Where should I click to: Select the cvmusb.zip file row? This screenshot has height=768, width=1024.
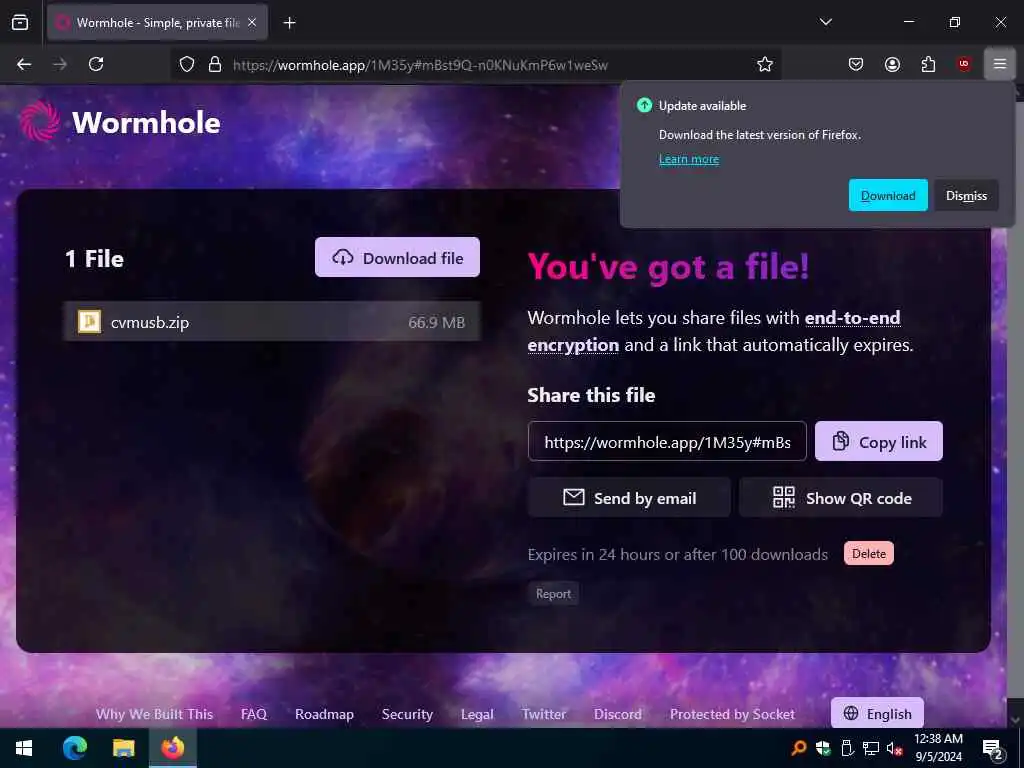pos(272,322)
